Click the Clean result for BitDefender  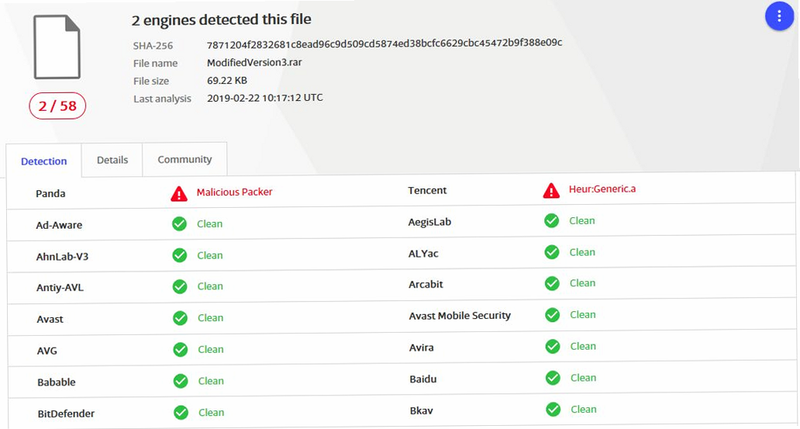pos(211,413)
